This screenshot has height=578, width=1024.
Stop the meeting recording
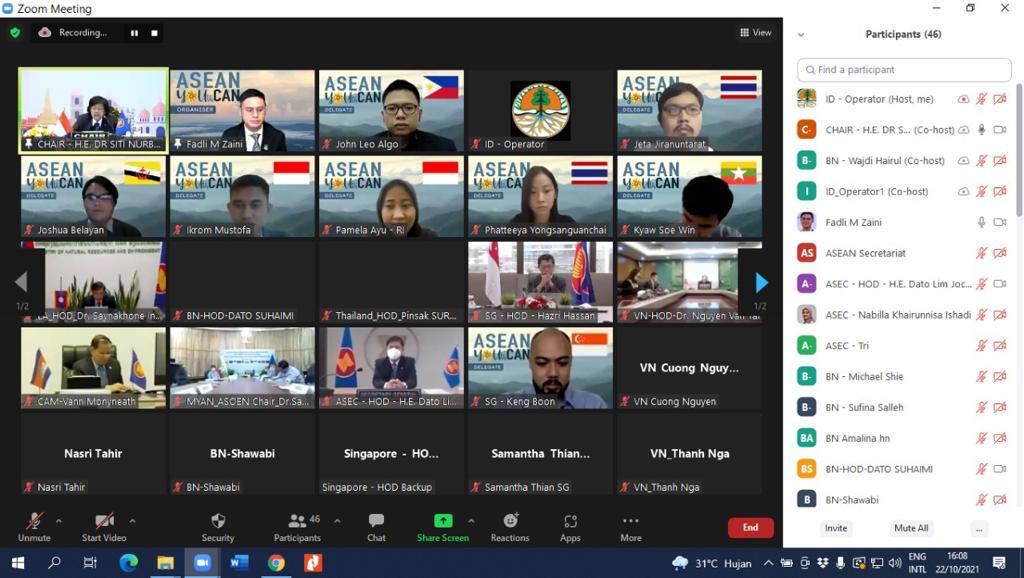click(x=155, y=33)
